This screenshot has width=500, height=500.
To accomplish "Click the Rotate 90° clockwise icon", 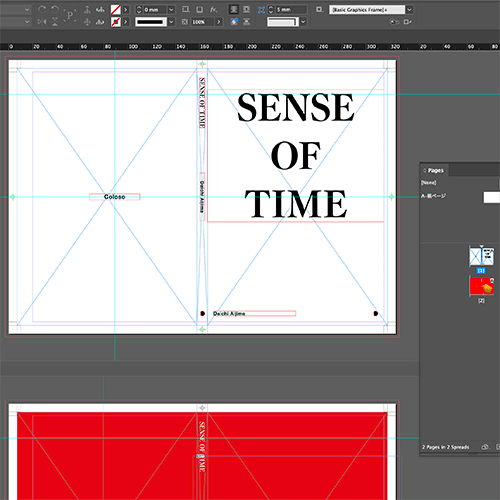I will tap(42, 9).
